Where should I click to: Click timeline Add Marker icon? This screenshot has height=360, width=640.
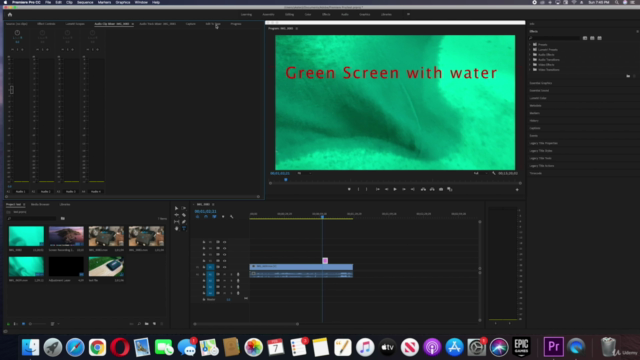point(223,217)
